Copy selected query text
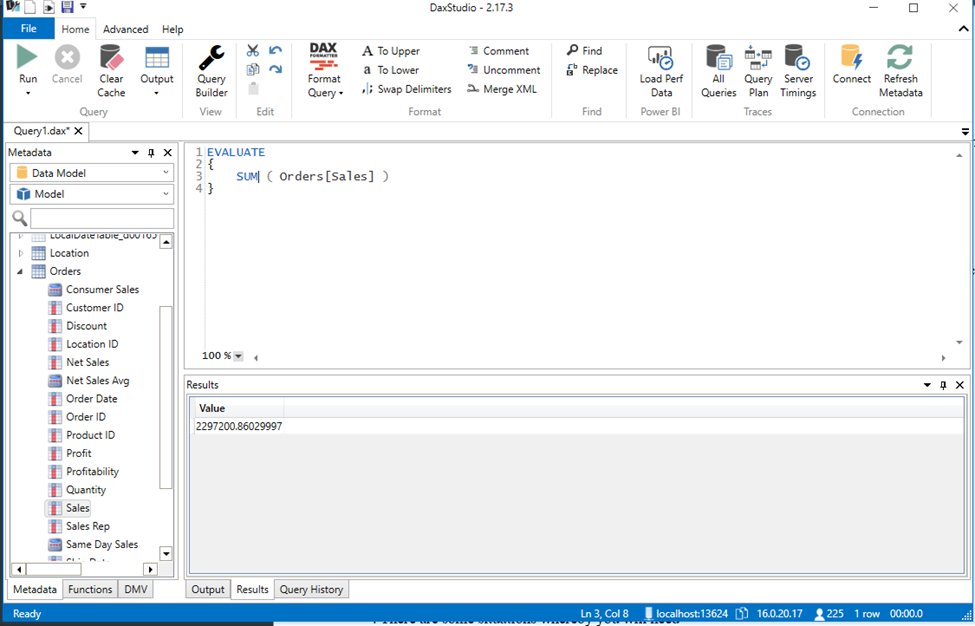 (x=252, y=69)
